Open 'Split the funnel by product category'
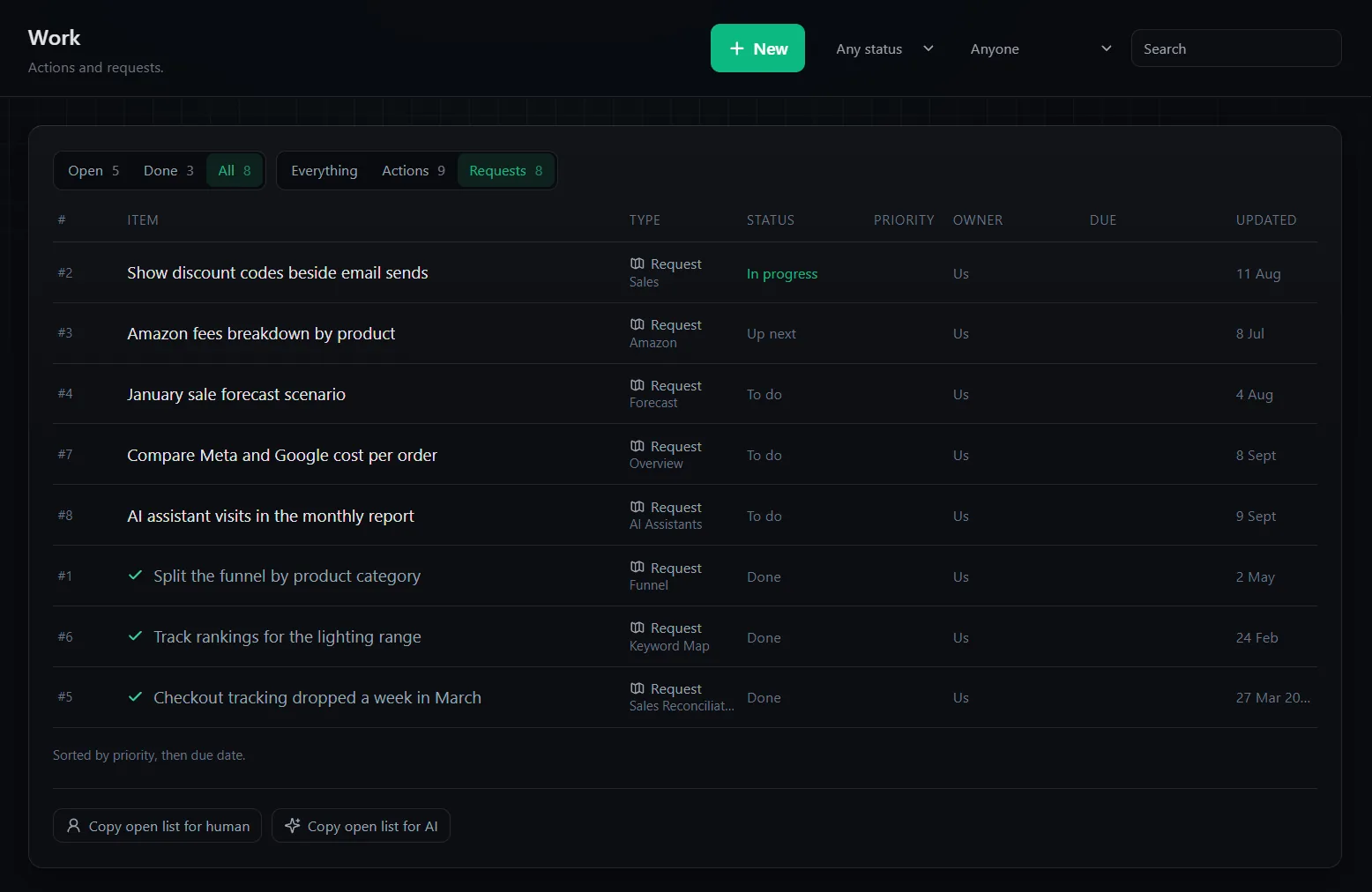 [287, 576]
